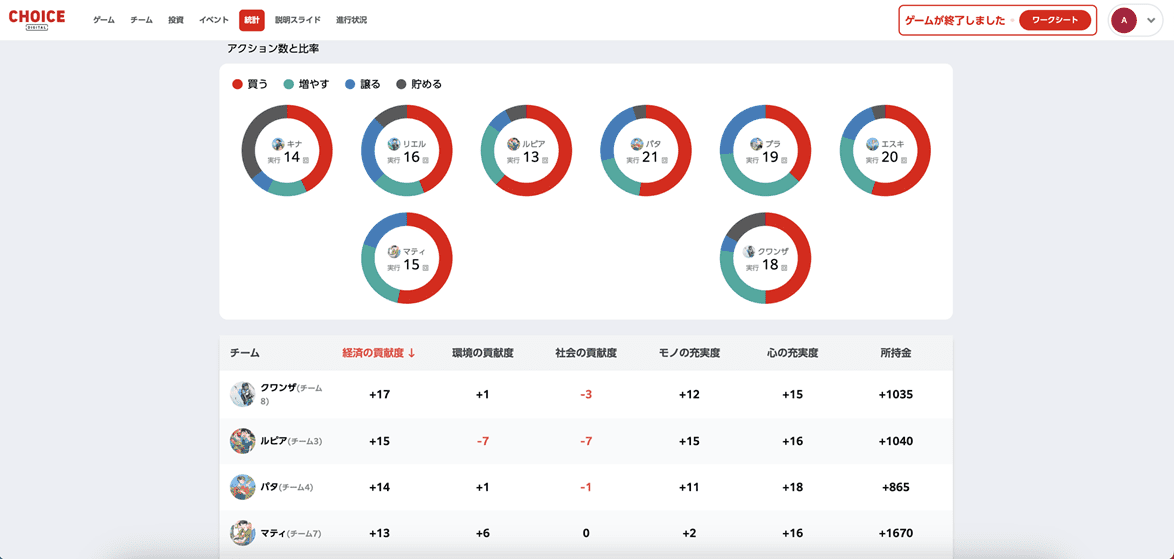The image size is (1174, 559).
Task: Toggle 増やす legend series
Action: pyautogui.click(x=306, y=85)
